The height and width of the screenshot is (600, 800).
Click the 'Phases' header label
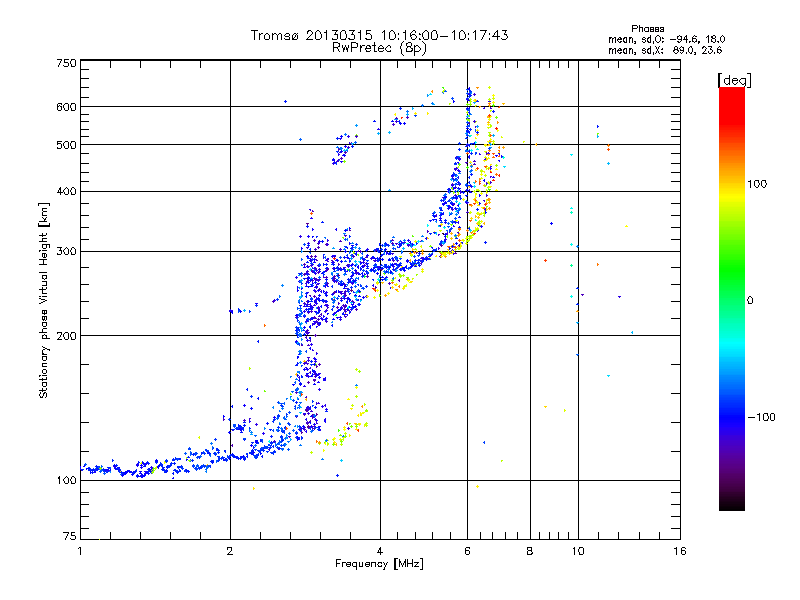point(647,29)
